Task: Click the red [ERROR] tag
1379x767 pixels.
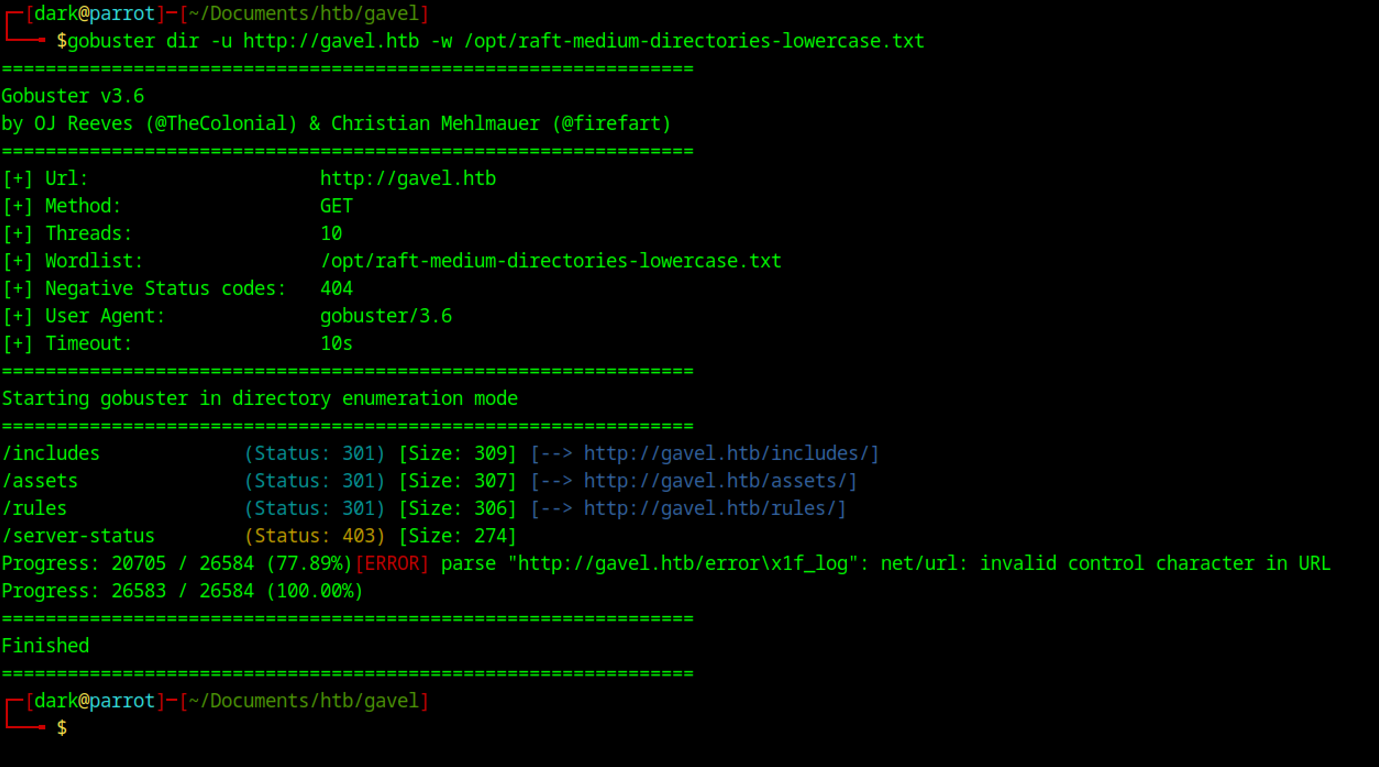Action: point(392,564)
